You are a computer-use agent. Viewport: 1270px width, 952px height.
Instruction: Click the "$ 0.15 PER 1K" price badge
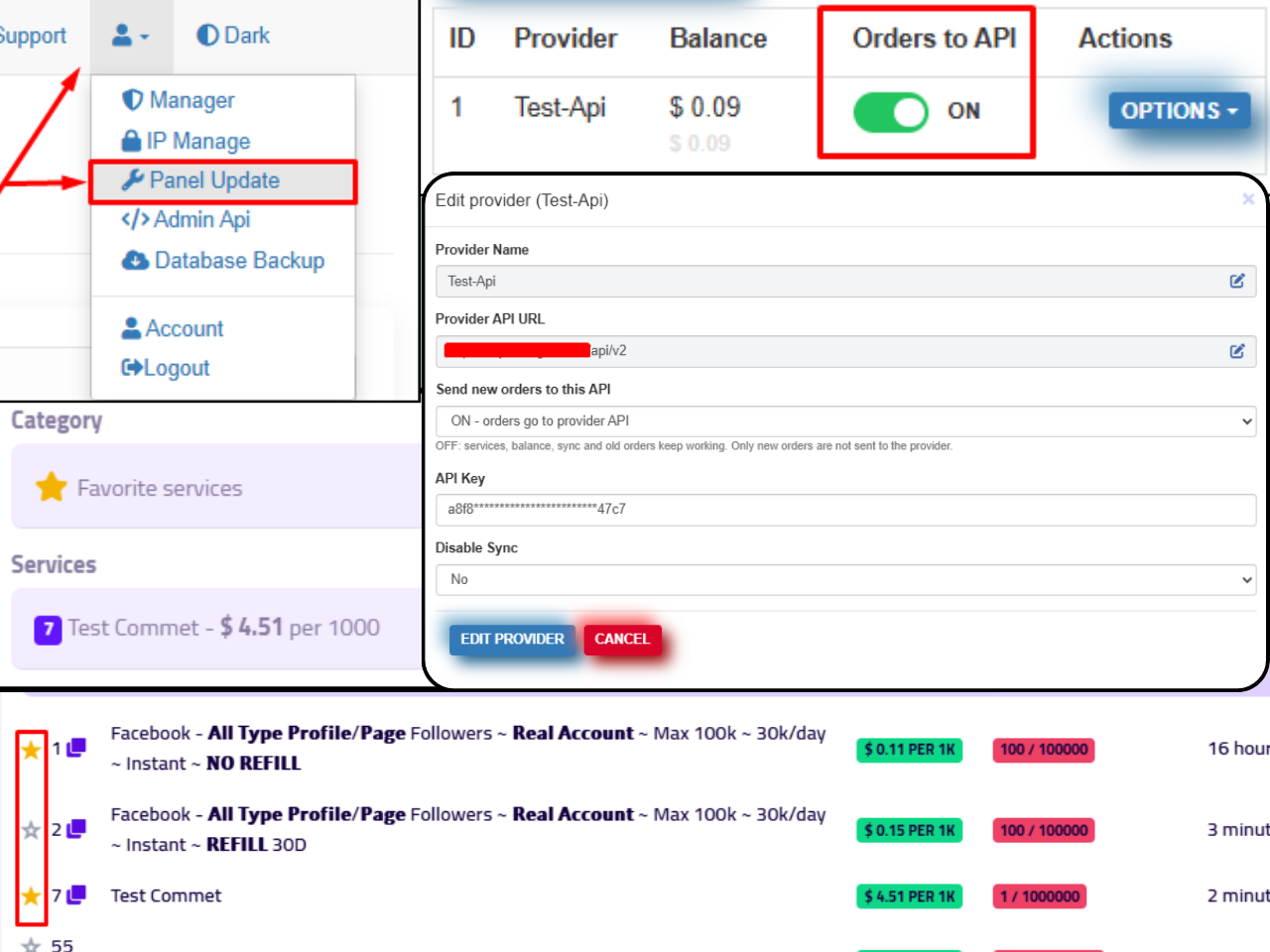pos(910,831)
